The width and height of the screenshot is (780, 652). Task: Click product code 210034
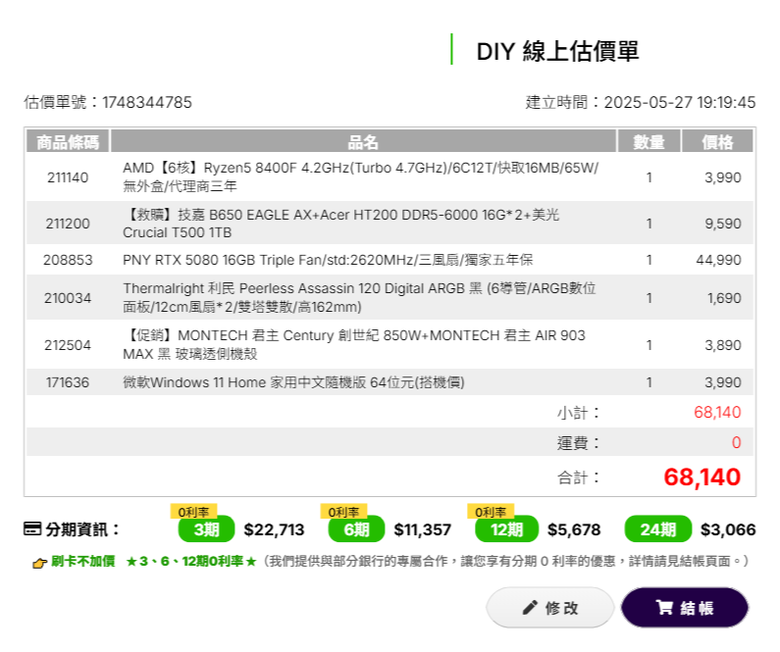pos(68,298)
